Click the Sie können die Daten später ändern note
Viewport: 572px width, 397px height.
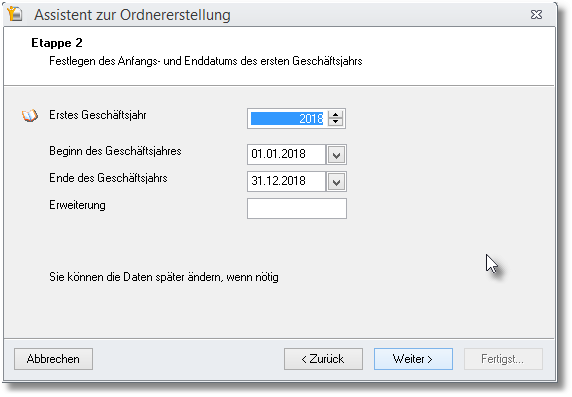click(164, 277)
